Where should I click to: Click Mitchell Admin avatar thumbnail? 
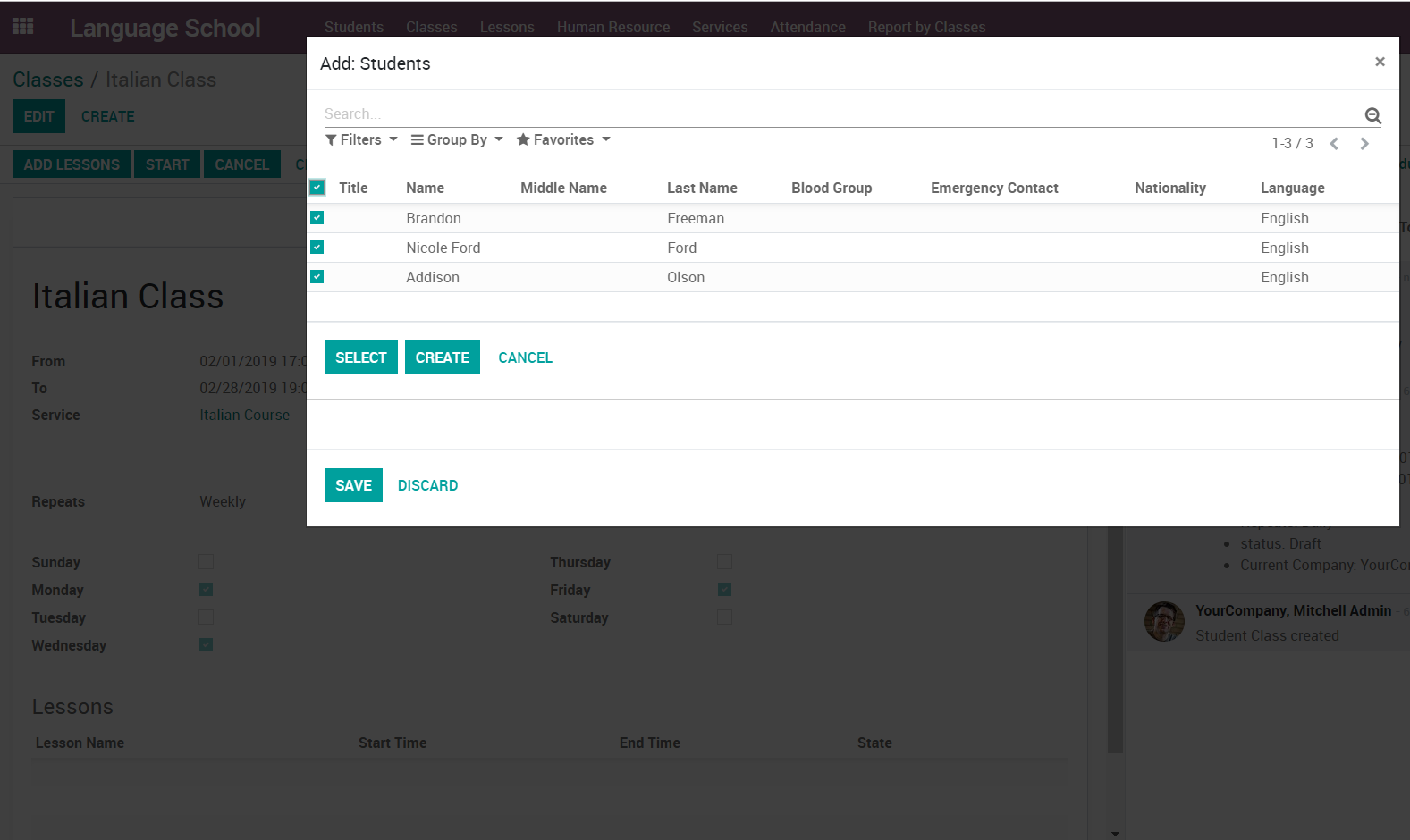(1163, 622)
